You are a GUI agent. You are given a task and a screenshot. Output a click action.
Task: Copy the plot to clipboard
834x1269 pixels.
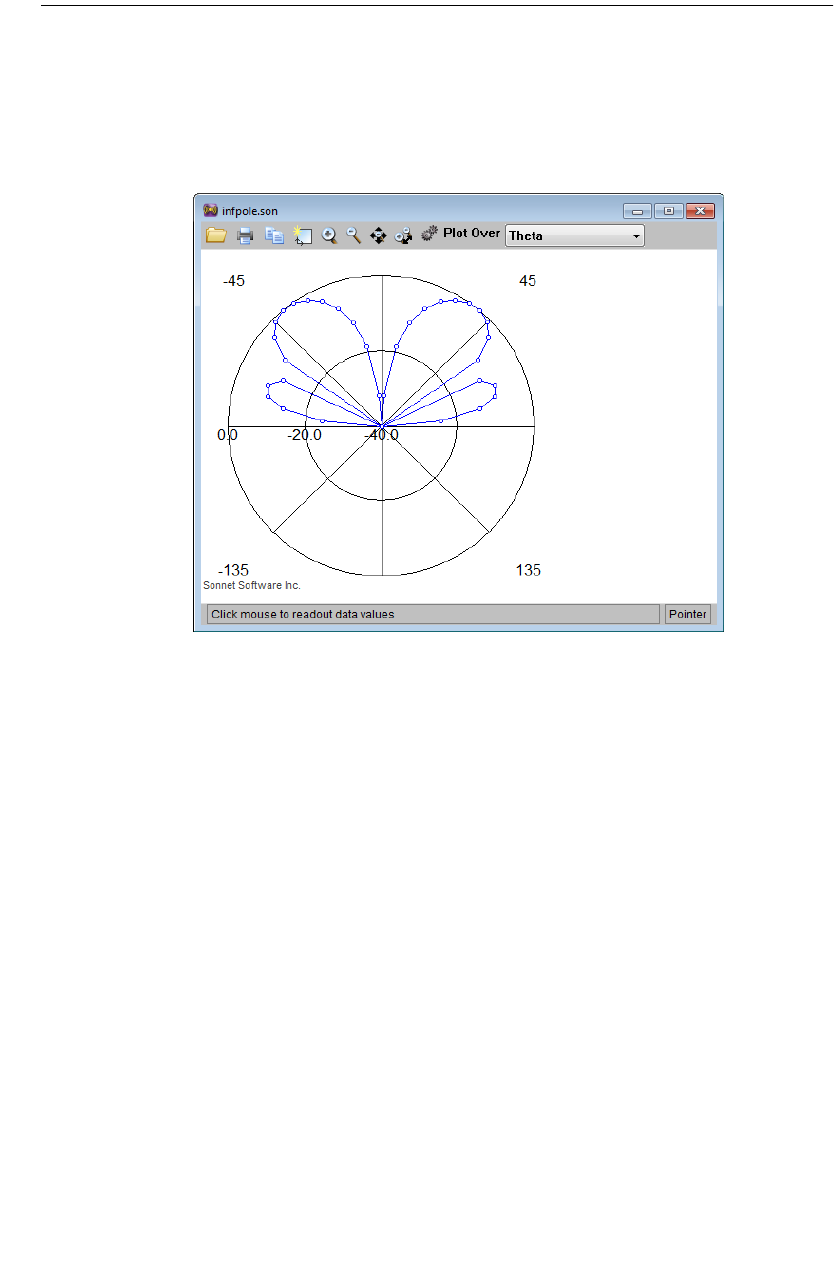pos(275,236)
